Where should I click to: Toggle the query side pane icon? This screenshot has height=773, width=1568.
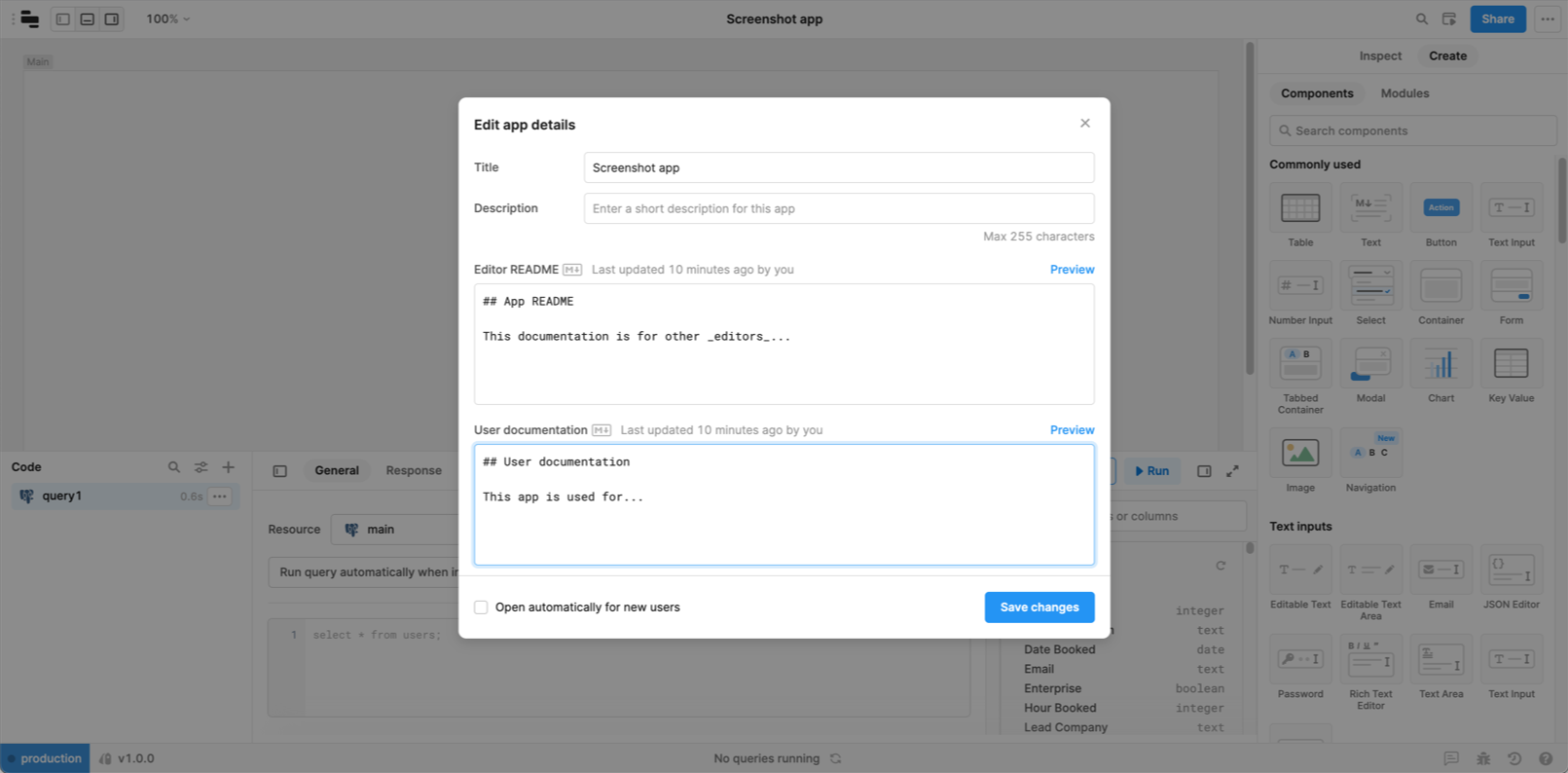tap(1204, 471)
